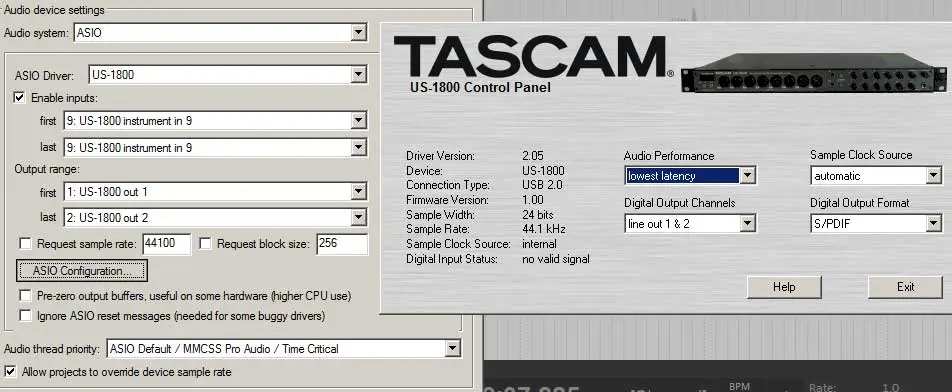
Task: Open last input instrument in 9 dropdown
Action: click(x=359, y=147)
